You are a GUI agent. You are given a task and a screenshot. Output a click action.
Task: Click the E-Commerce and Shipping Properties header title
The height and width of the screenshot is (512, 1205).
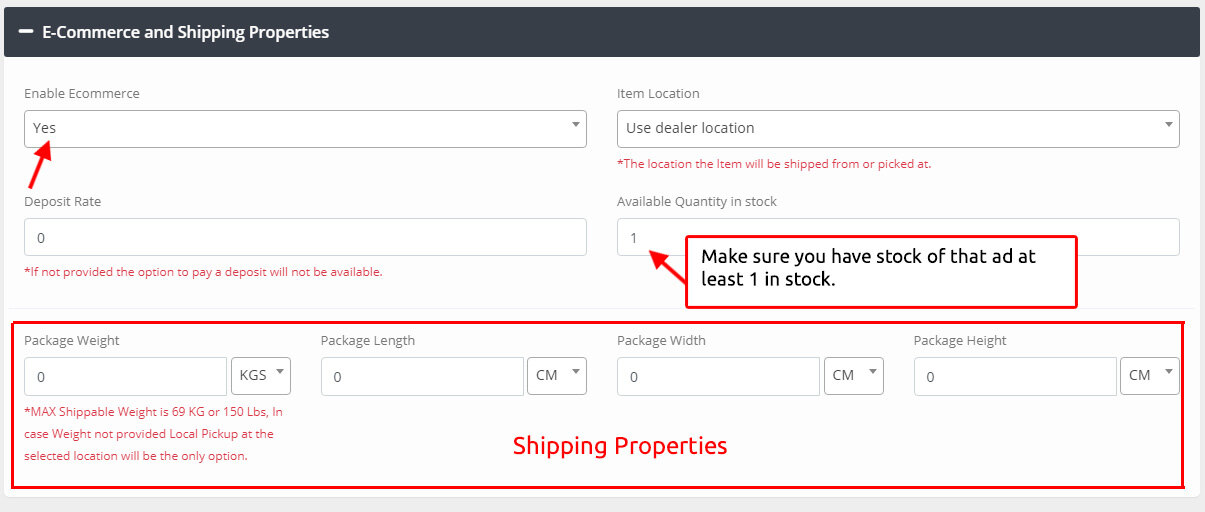point(185,32)
